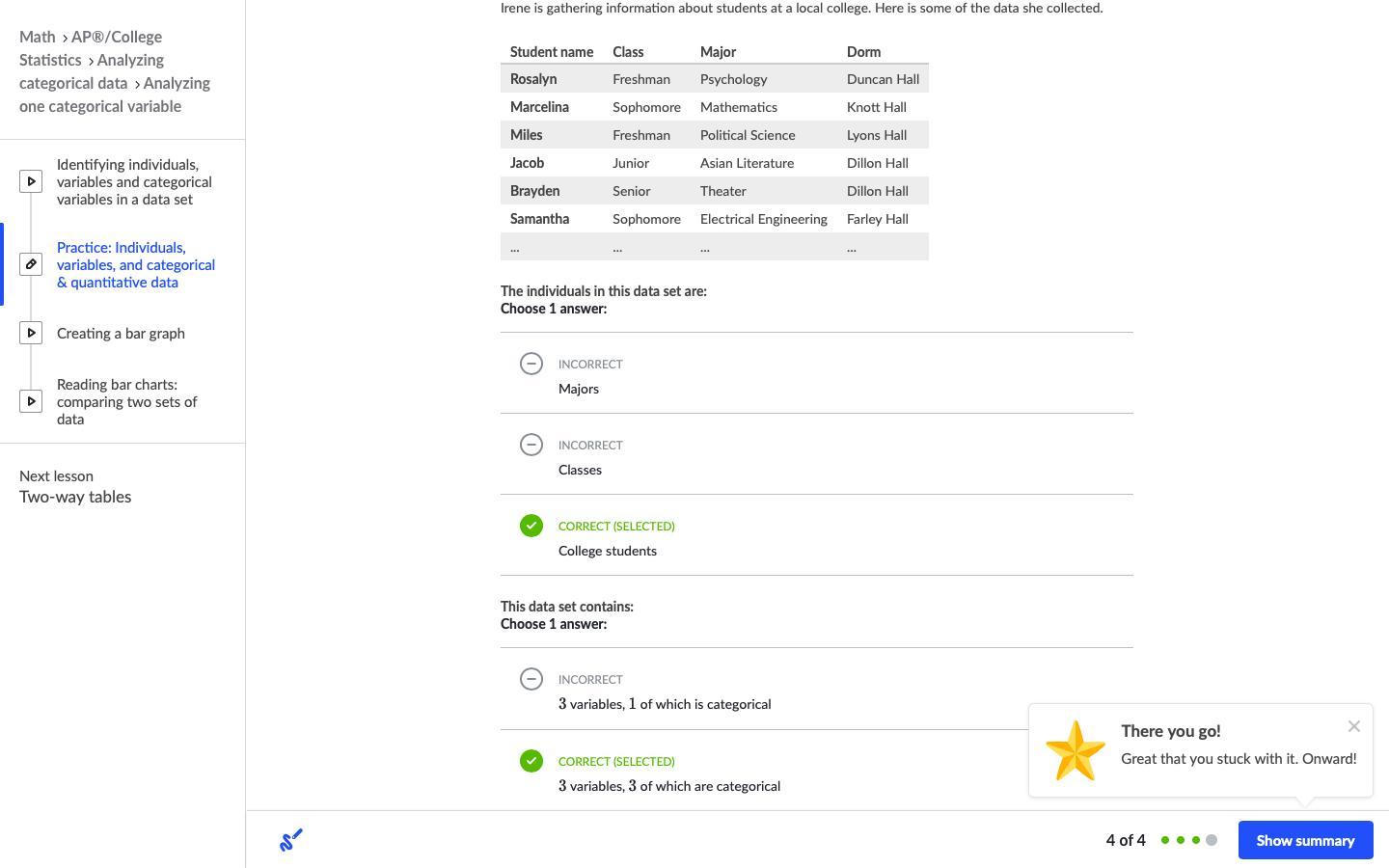
Task: Click the video play icon beside Identifying individuals lesson
Action: (31, 181)
